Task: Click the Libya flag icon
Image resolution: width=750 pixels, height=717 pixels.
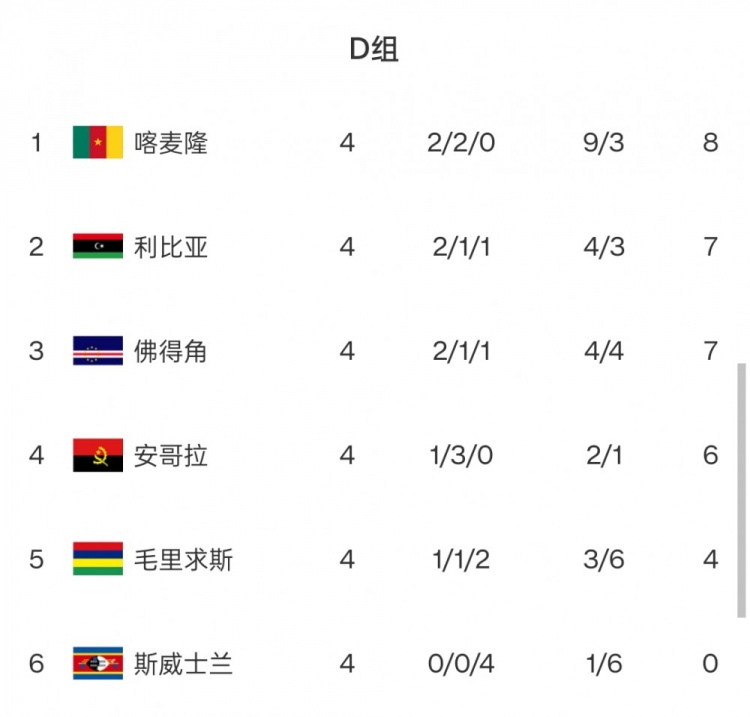Action: [98, 246]
